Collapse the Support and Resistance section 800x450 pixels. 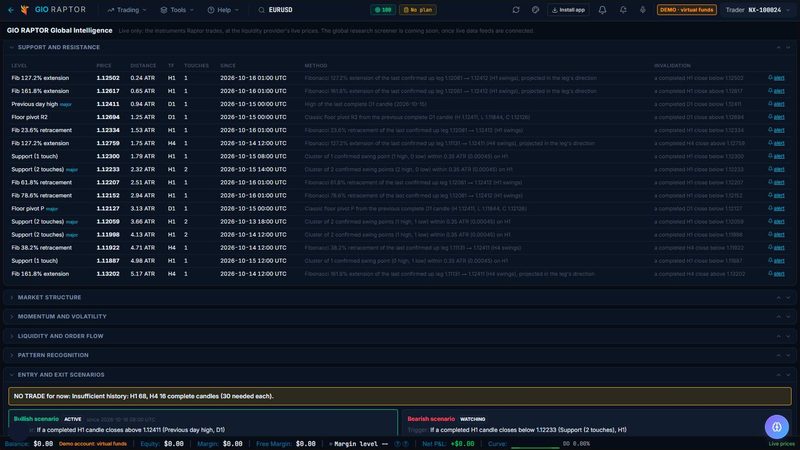click(11, 47)
